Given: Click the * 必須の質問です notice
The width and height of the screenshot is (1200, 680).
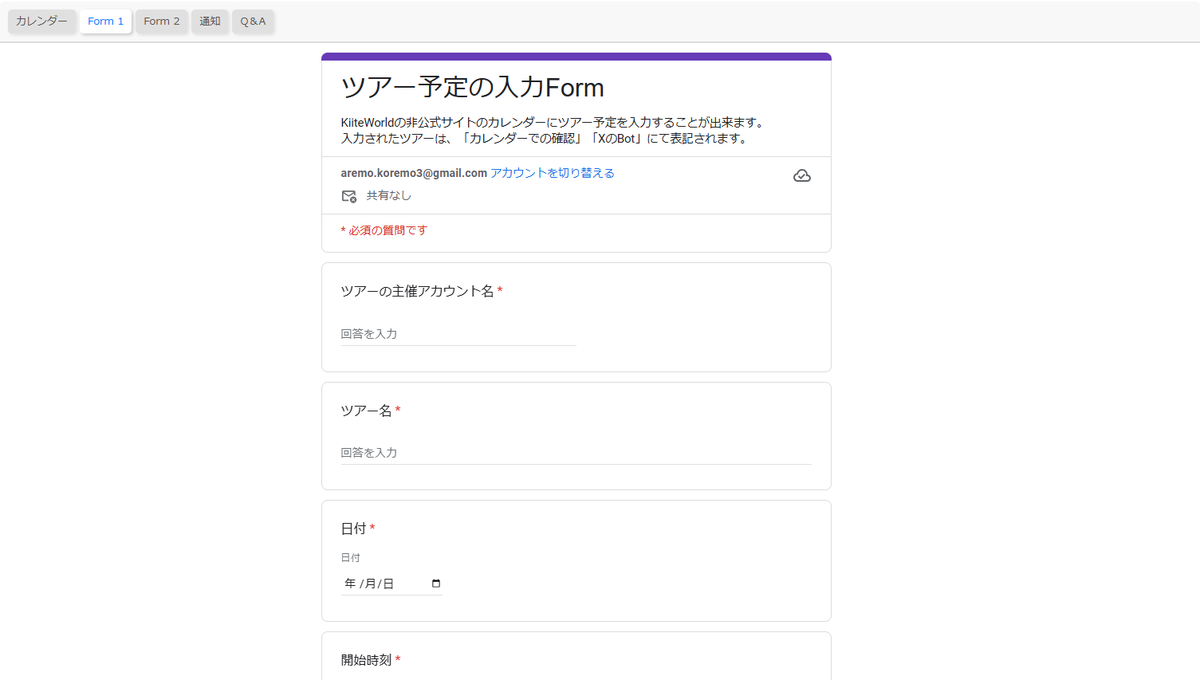Looking at the screenshot, I should 384,231.
